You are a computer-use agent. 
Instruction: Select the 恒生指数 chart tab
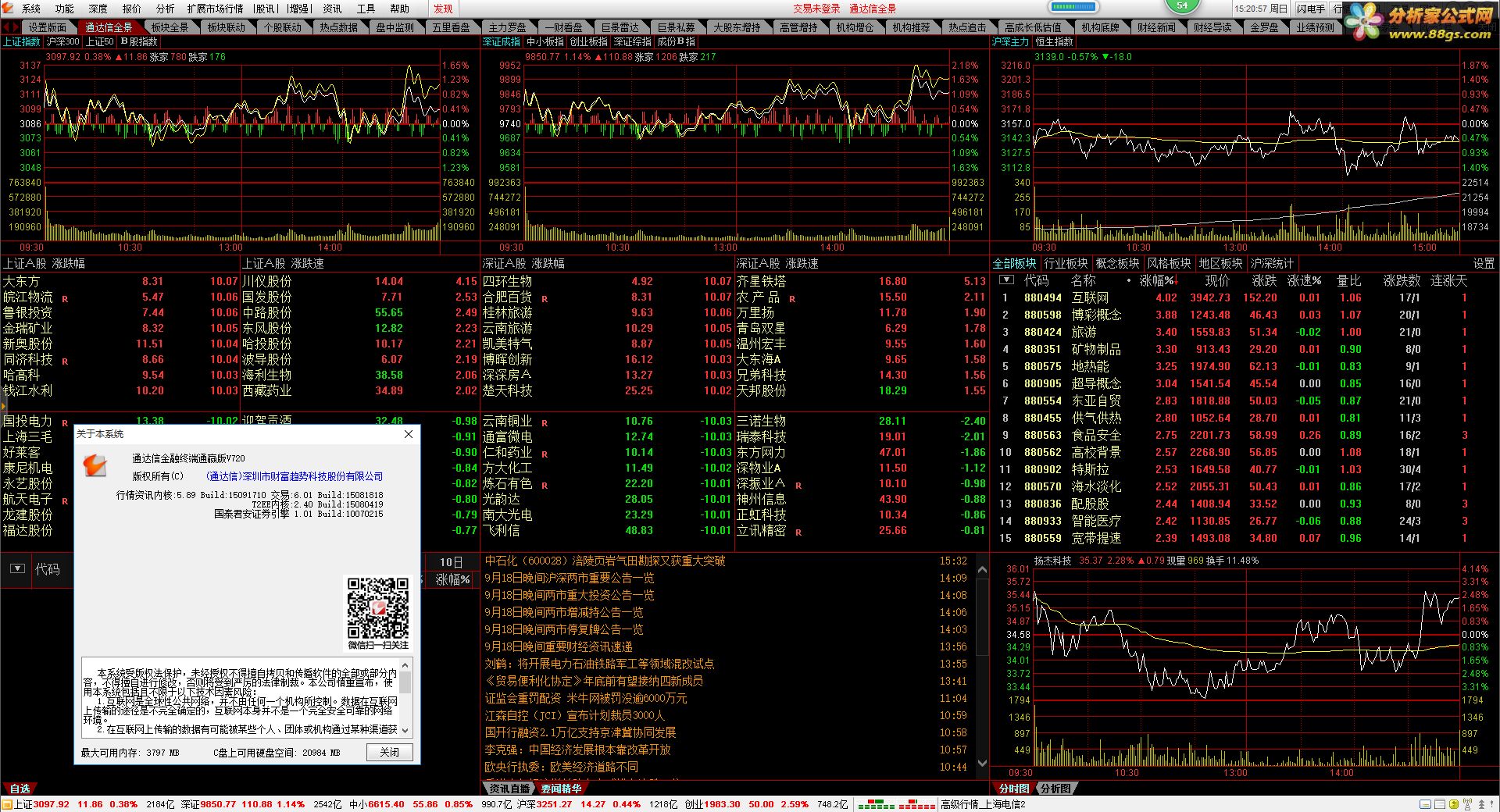1054,41
